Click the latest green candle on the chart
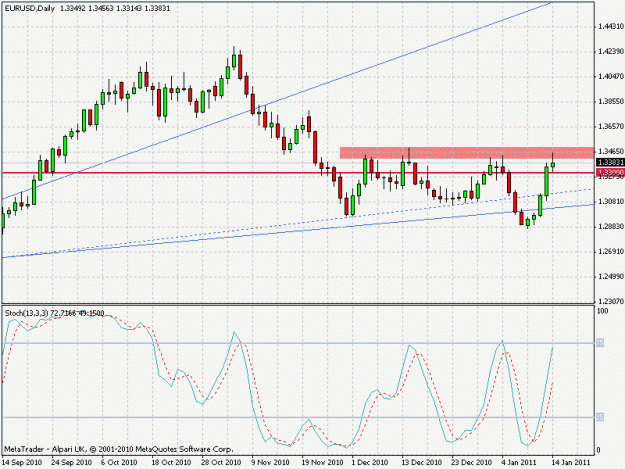The image size is (625, 469). (553, 164)
